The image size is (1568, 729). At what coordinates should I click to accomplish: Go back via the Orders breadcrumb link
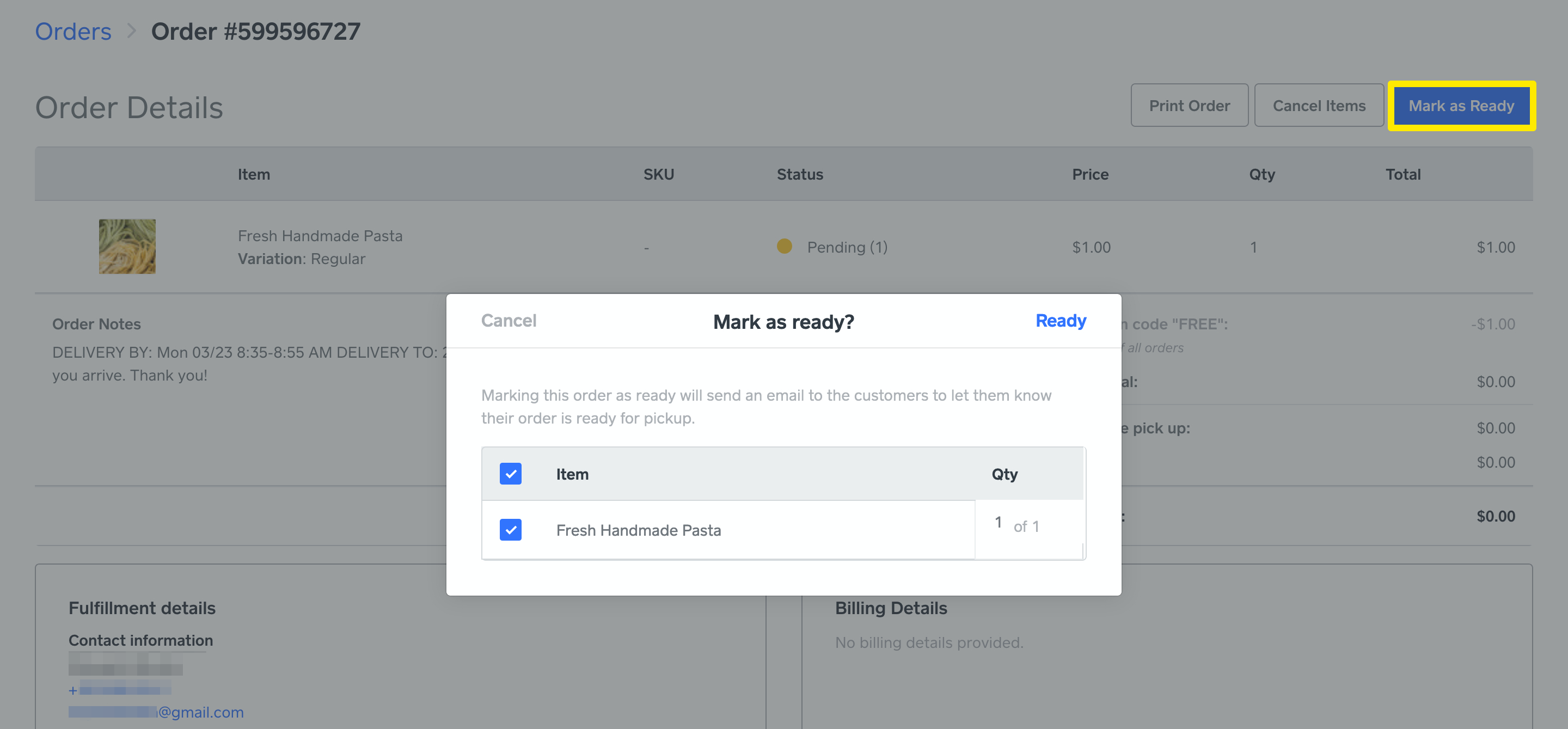73,31
